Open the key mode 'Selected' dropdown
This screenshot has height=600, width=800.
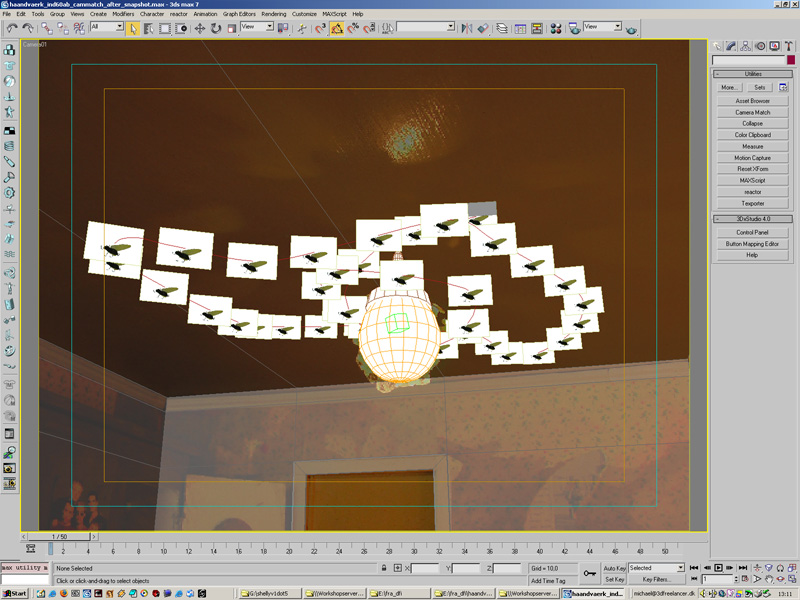[x=656, y=568]
